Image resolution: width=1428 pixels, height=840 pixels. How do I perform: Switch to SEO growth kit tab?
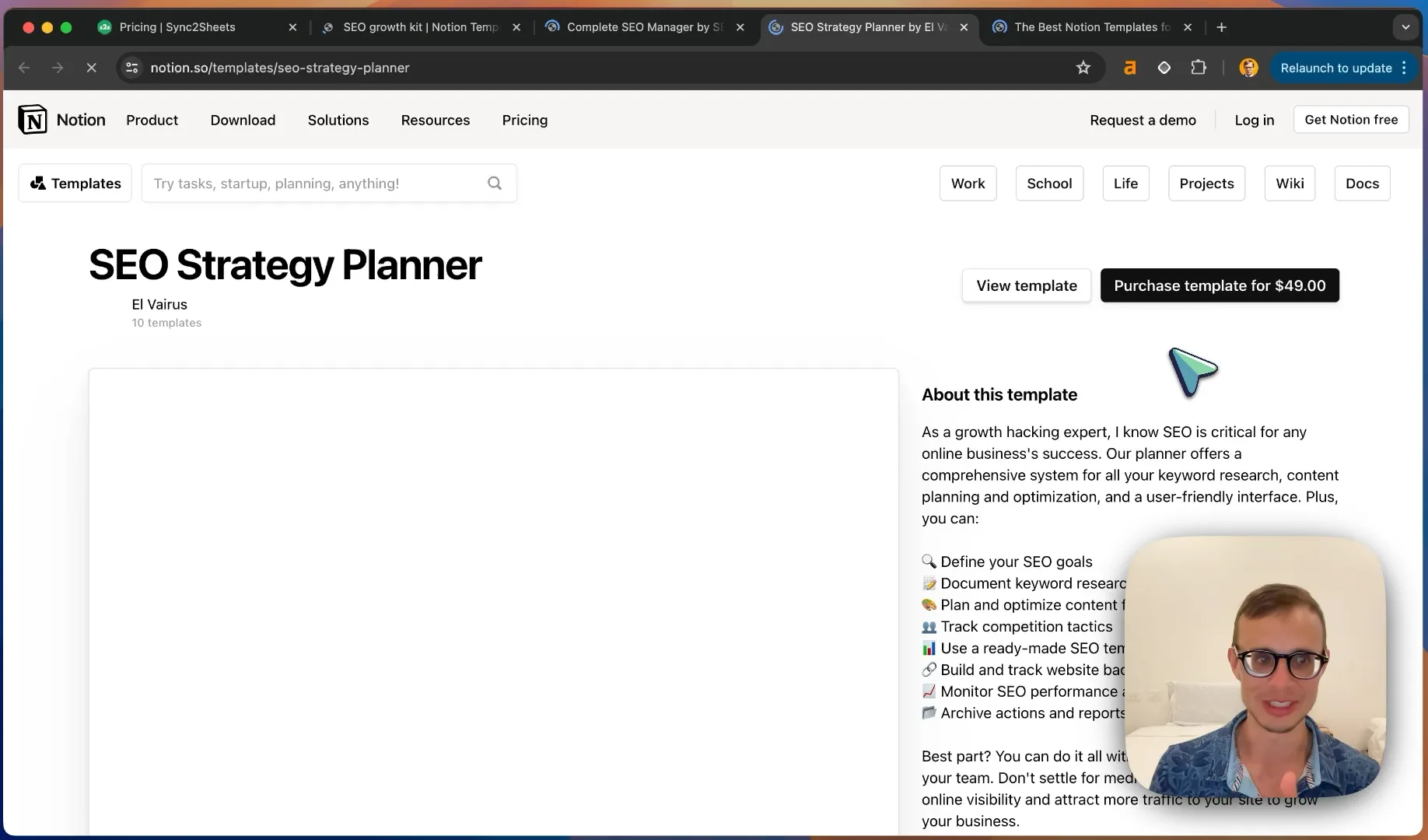coord(420,27)
